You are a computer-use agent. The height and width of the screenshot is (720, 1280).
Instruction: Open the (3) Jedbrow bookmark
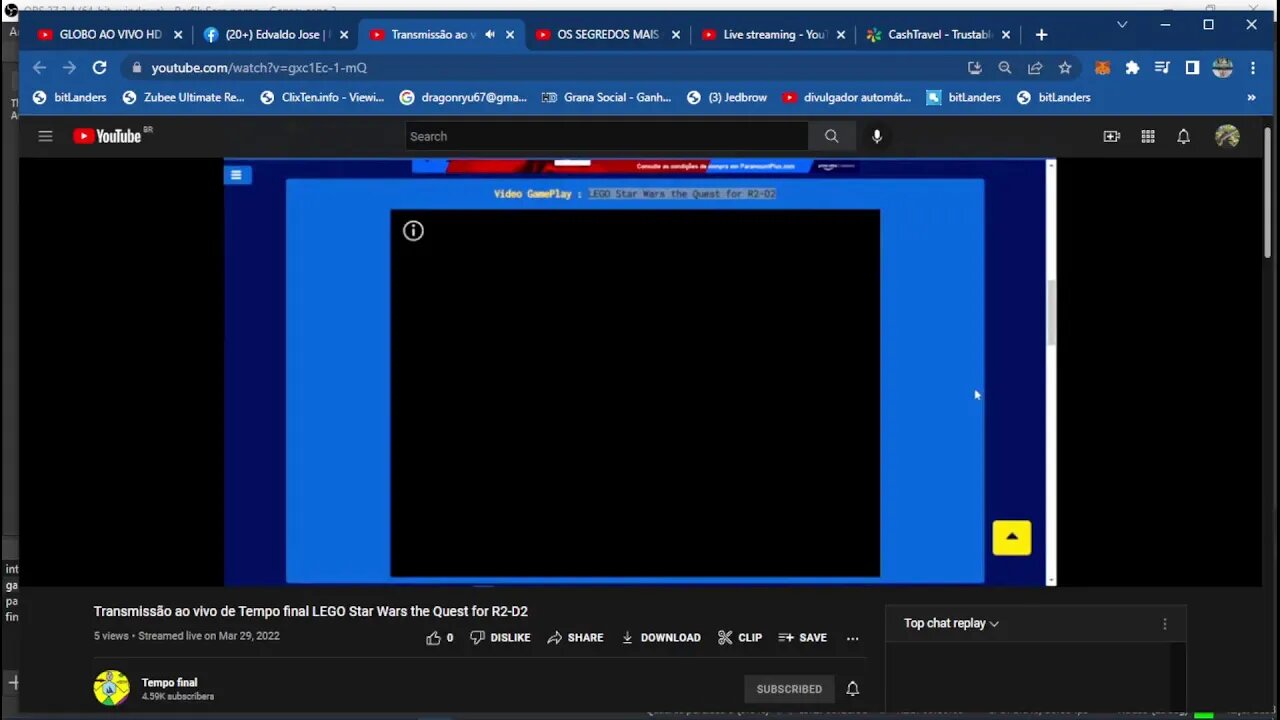(726, 97)
